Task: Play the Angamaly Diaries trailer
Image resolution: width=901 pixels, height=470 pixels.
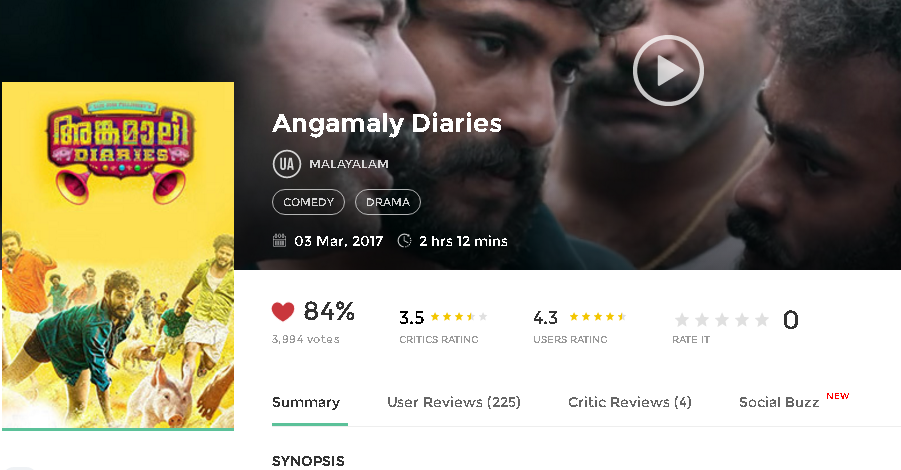Action: pyautogui.click(x=668, y=71)
